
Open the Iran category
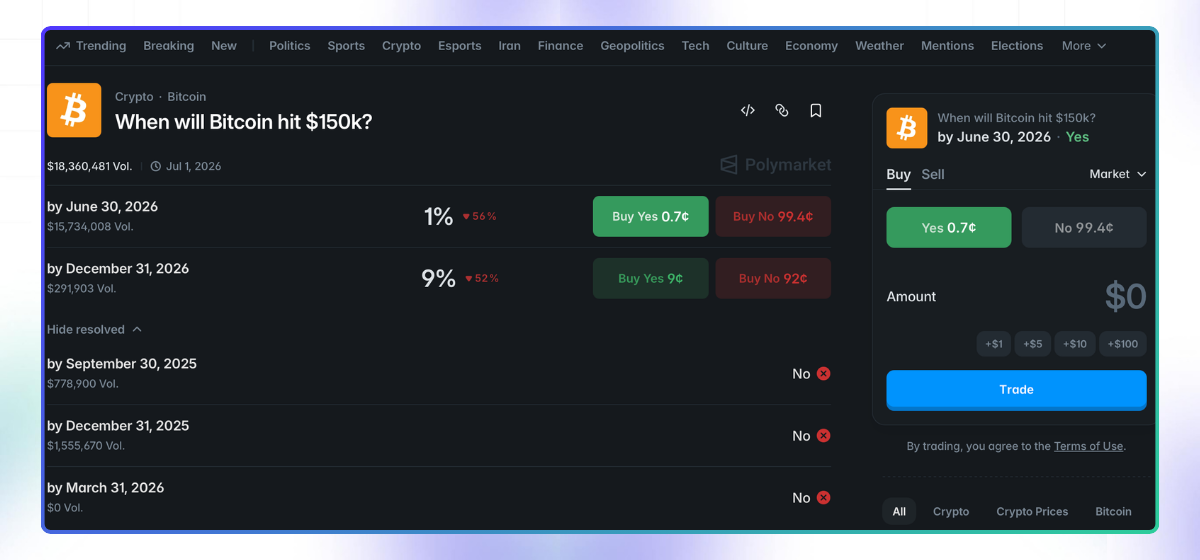[510, 46]
